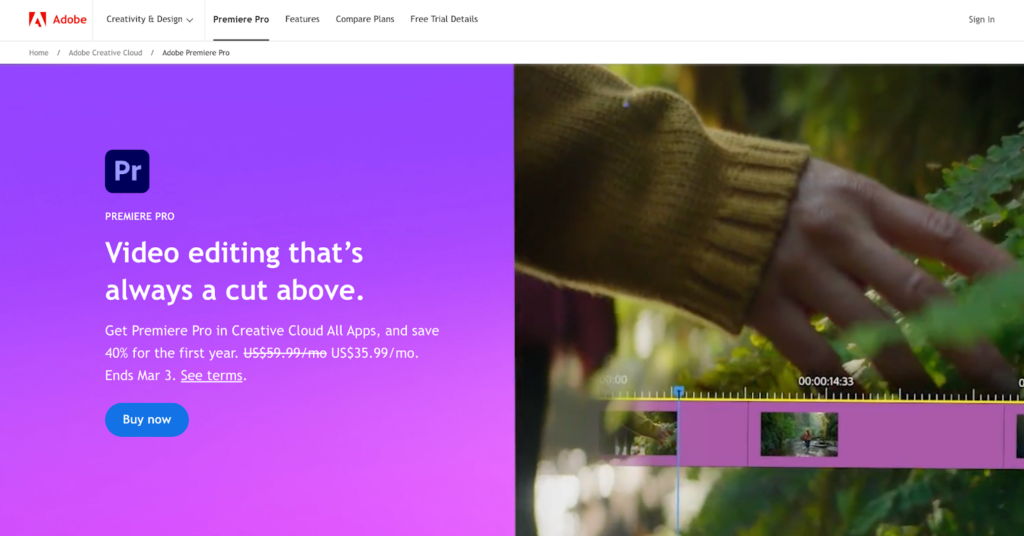Click the struck-through US$59.99/mo price

click(x=285, y=353)
